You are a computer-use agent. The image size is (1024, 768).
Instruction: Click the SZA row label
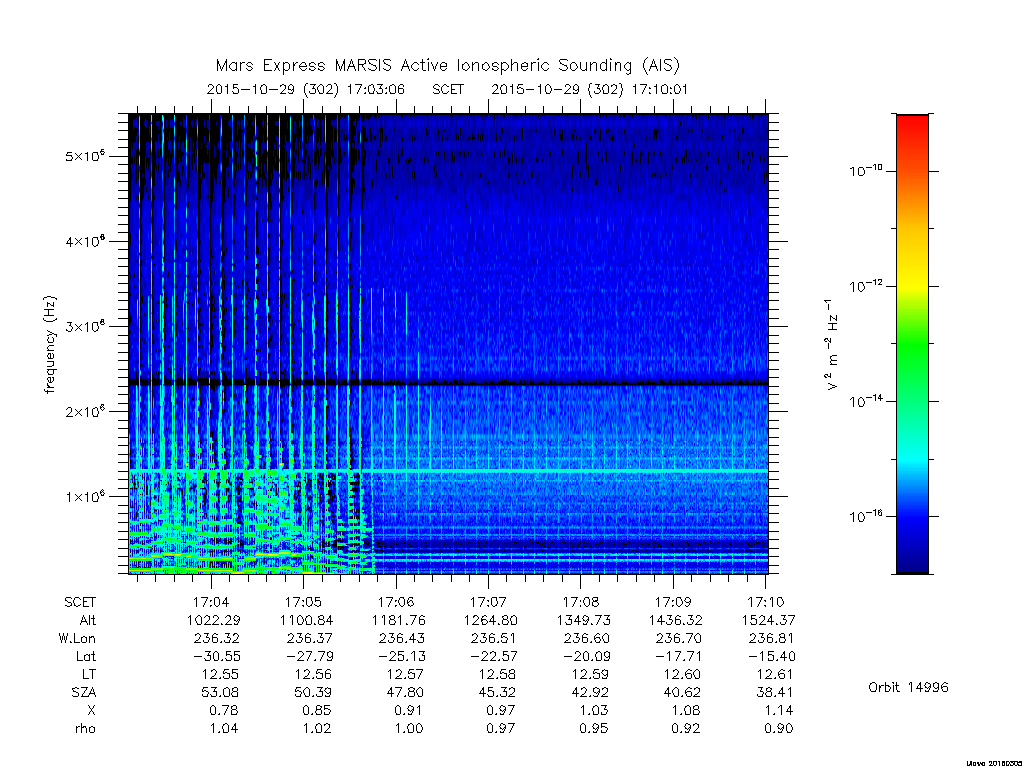click(84, 692)
